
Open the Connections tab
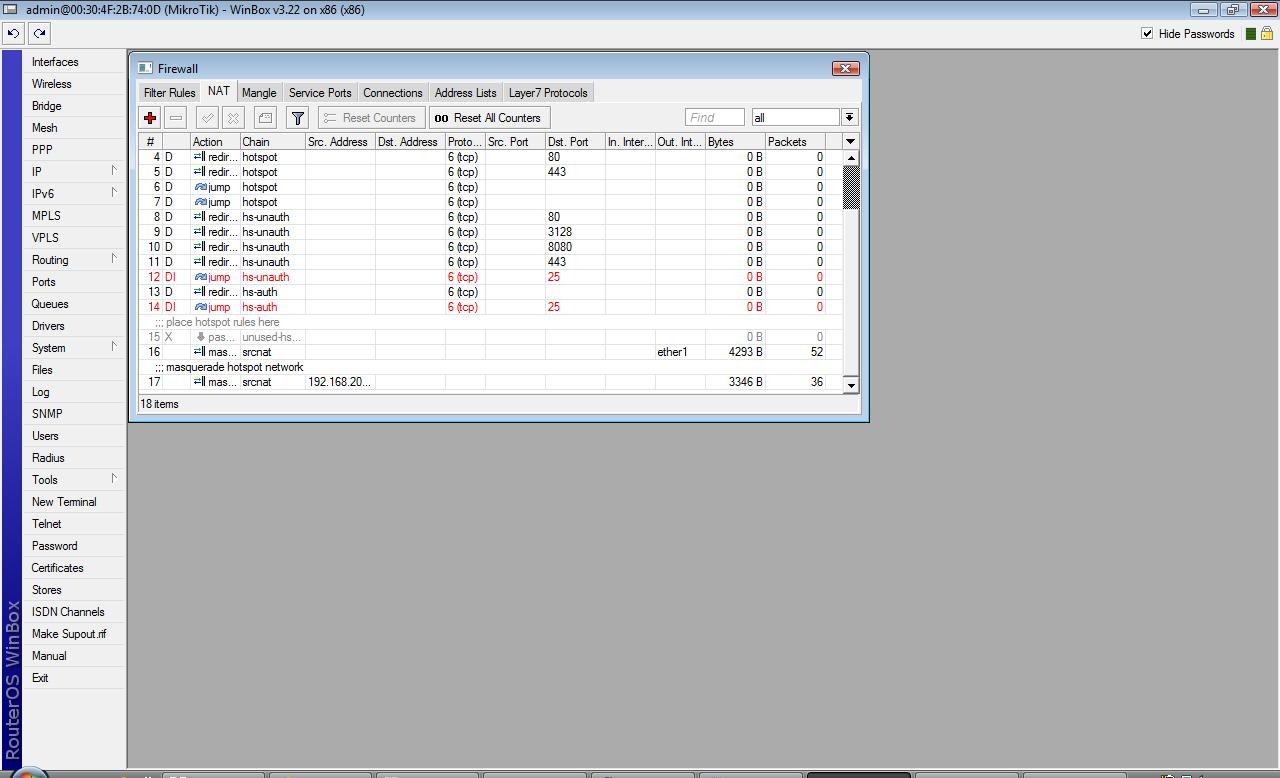(393, 93)
